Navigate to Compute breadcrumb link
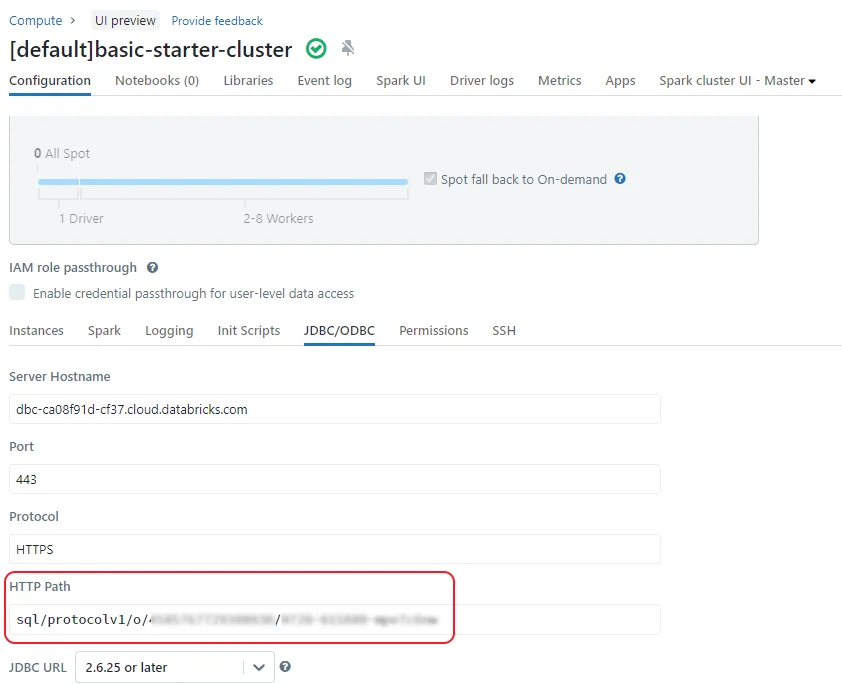Screen dimensions: 842x684 [35, 20]
